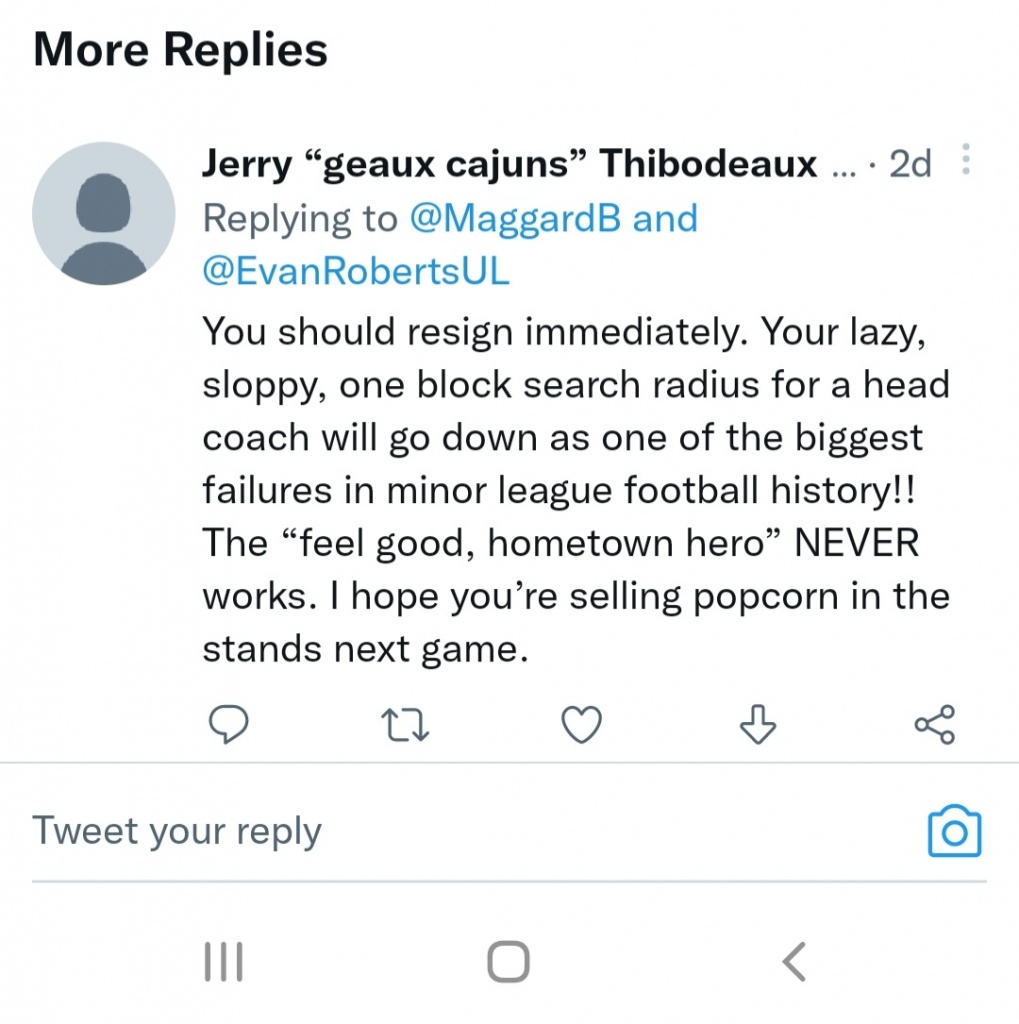The image size is (1019, 1024).
Task: Open the @EvanRobertsUL mention link
Action: [x=356, y=272]
